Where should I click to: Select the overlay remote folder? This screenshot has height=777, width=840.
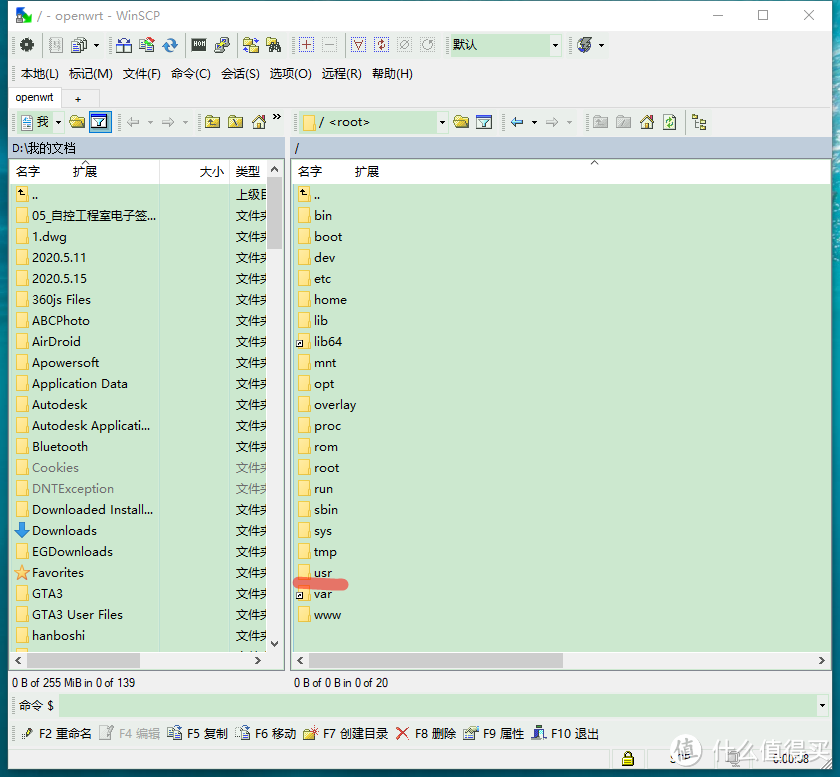coord(335,405)
